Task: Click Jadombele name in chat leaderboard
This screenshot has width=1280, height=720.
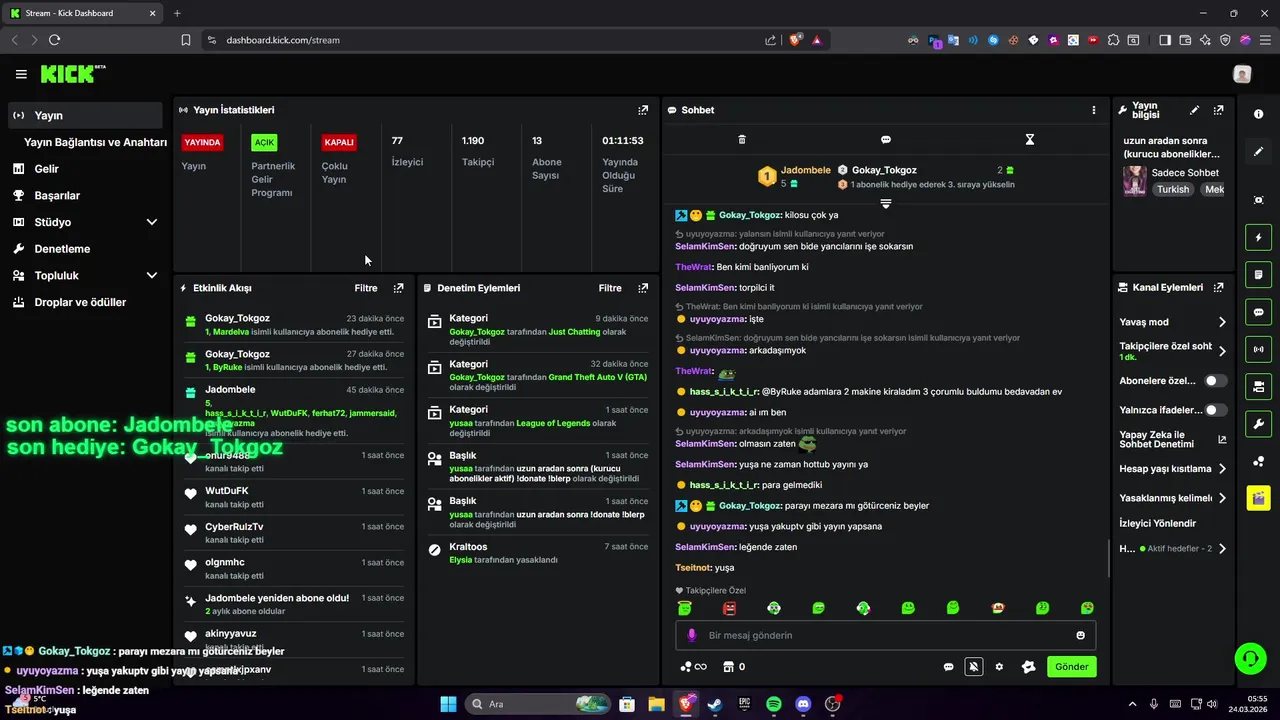Action: point(806,170)
